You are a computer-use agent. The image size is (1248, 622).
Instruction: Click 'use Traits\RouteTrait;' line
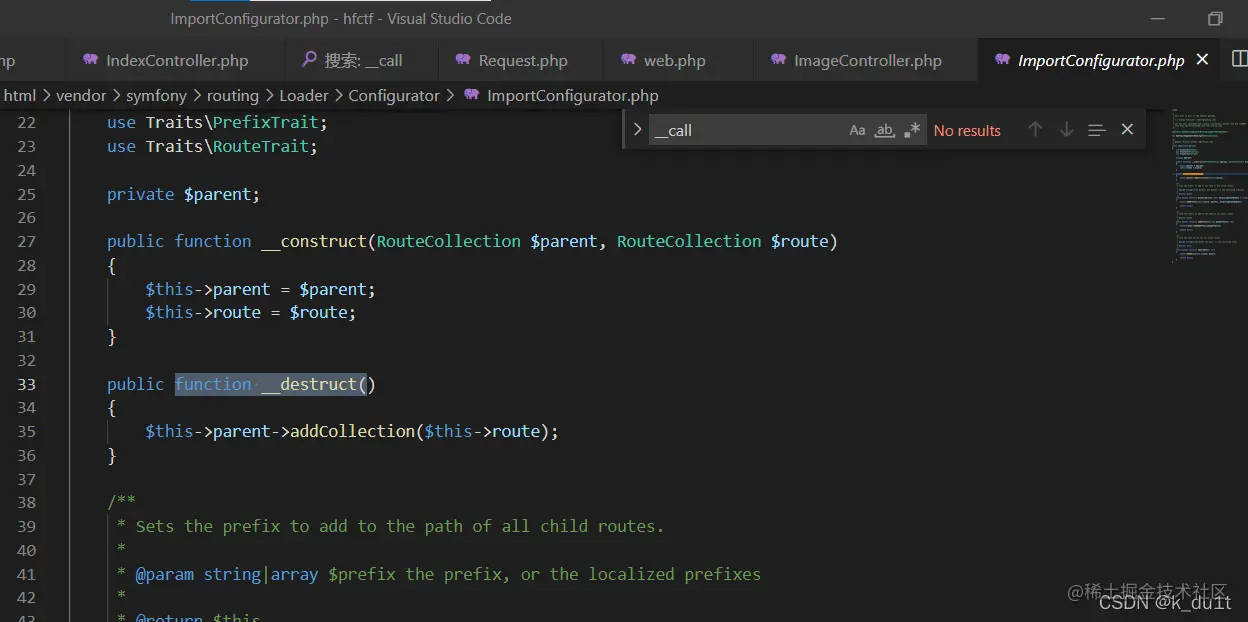[x=212, y=146]
